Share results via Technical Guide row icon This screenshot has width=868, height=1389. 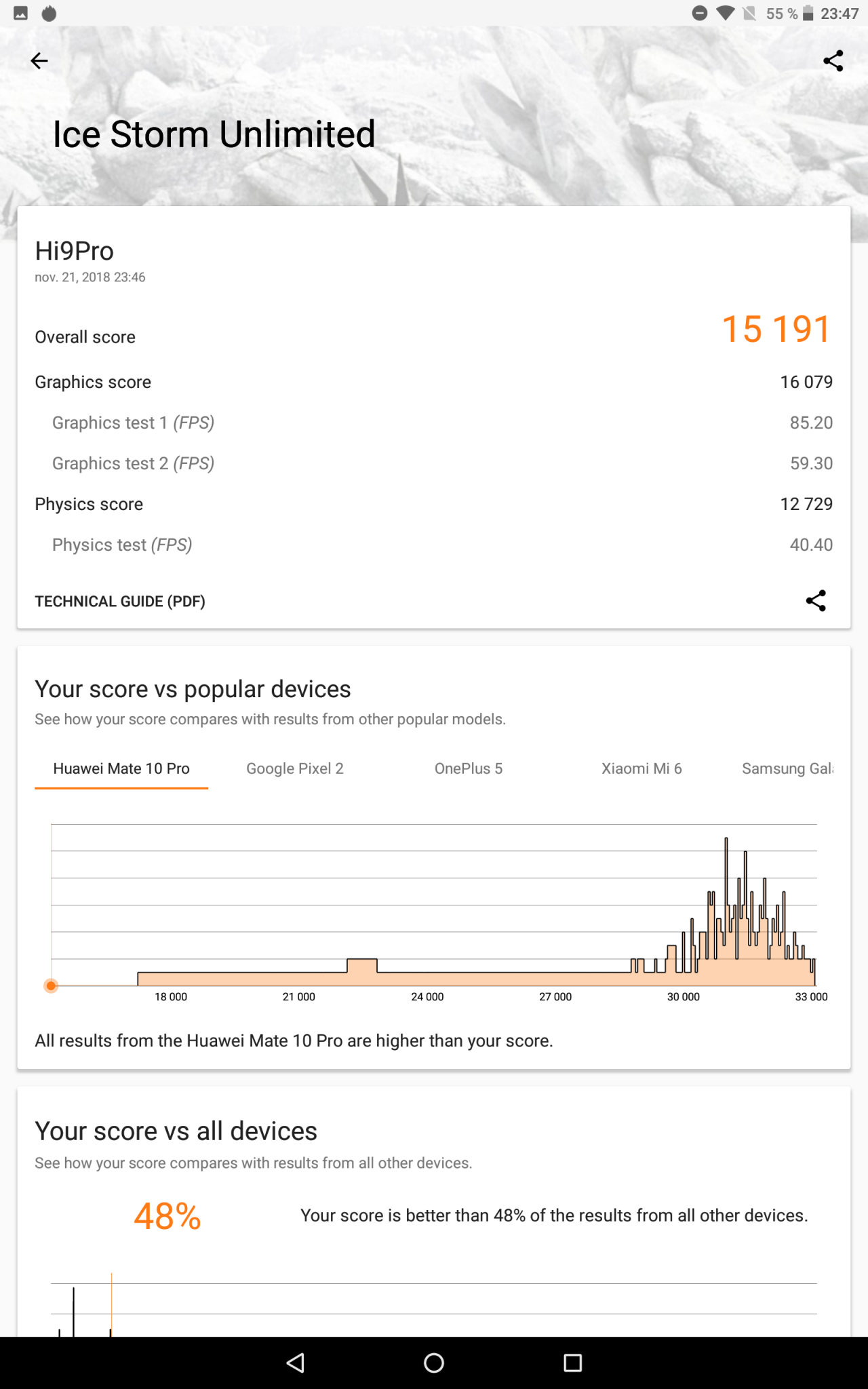816,601
